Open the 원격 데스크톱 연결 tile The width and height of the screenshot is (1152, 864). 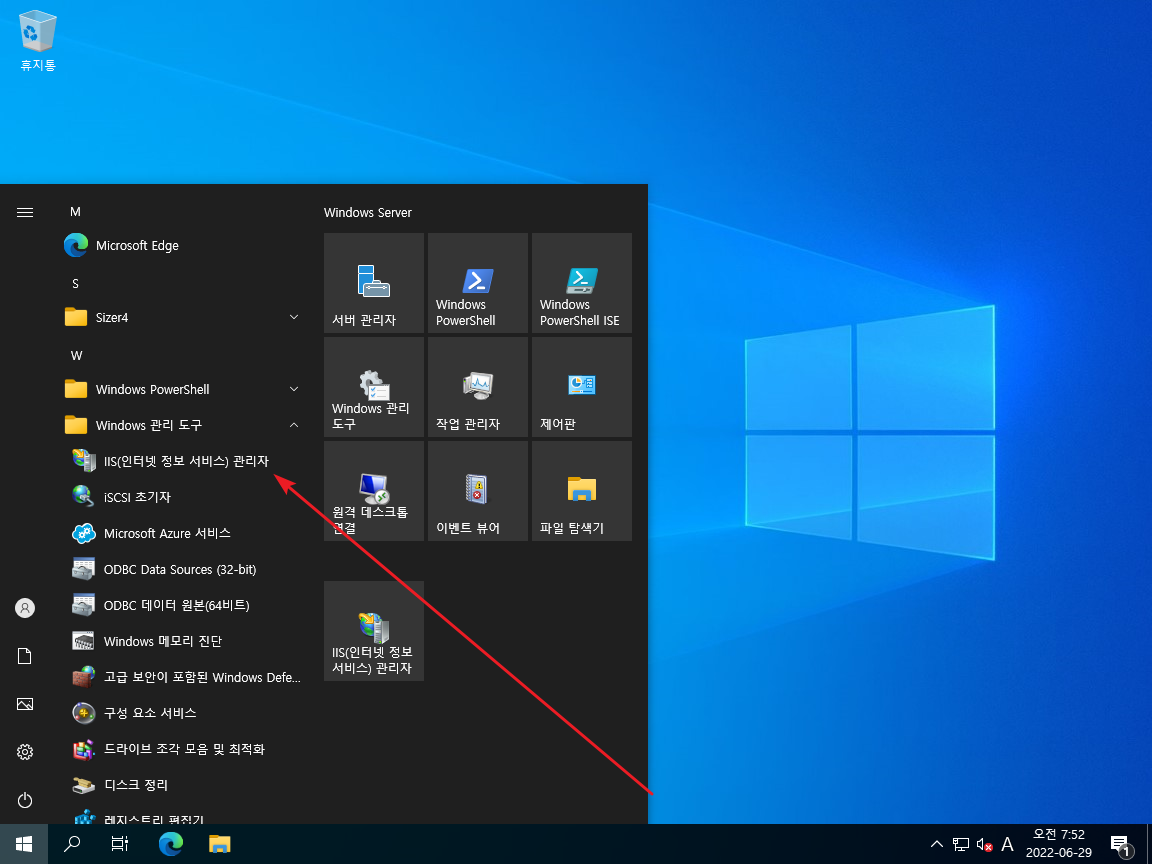(x=374, y=491)
